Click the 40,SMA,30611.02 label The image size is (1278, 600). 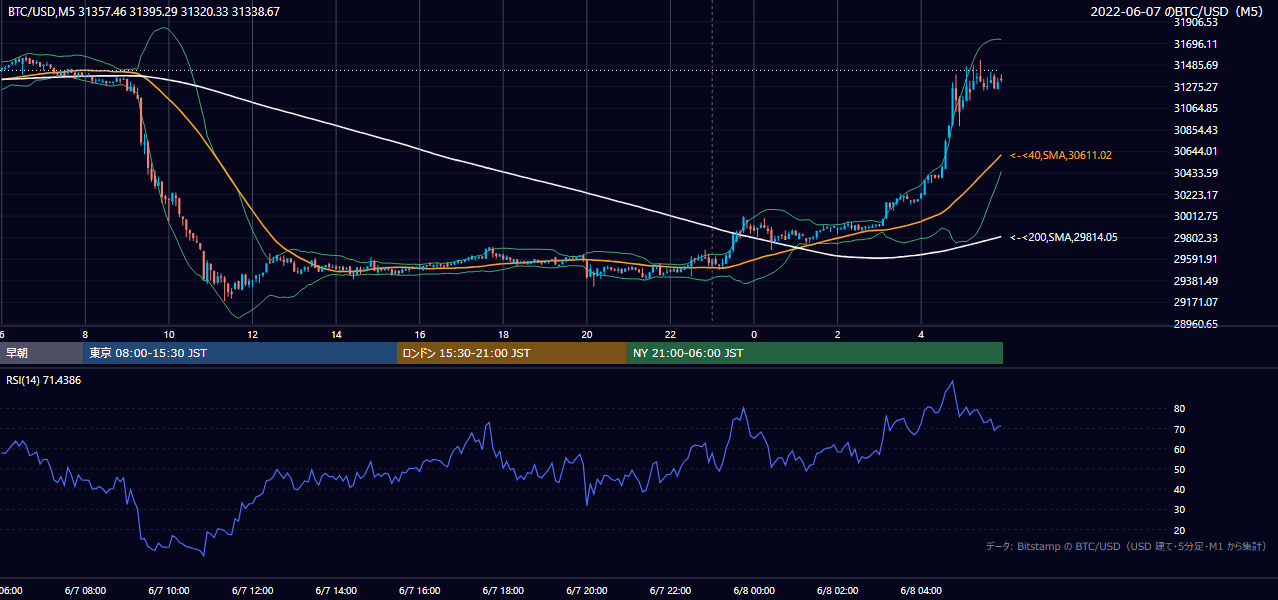coord(1061,155)
